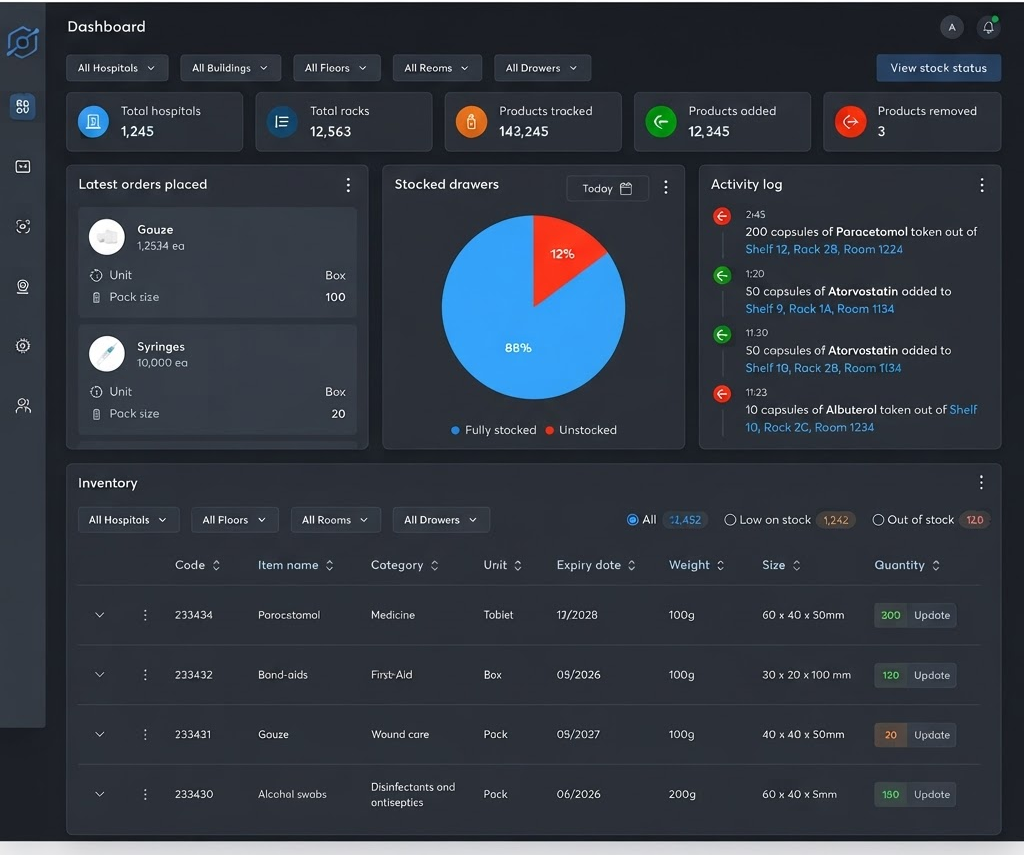Click the red 12% unstocked pie slice
1024x855 pixels.
point(562,255)
